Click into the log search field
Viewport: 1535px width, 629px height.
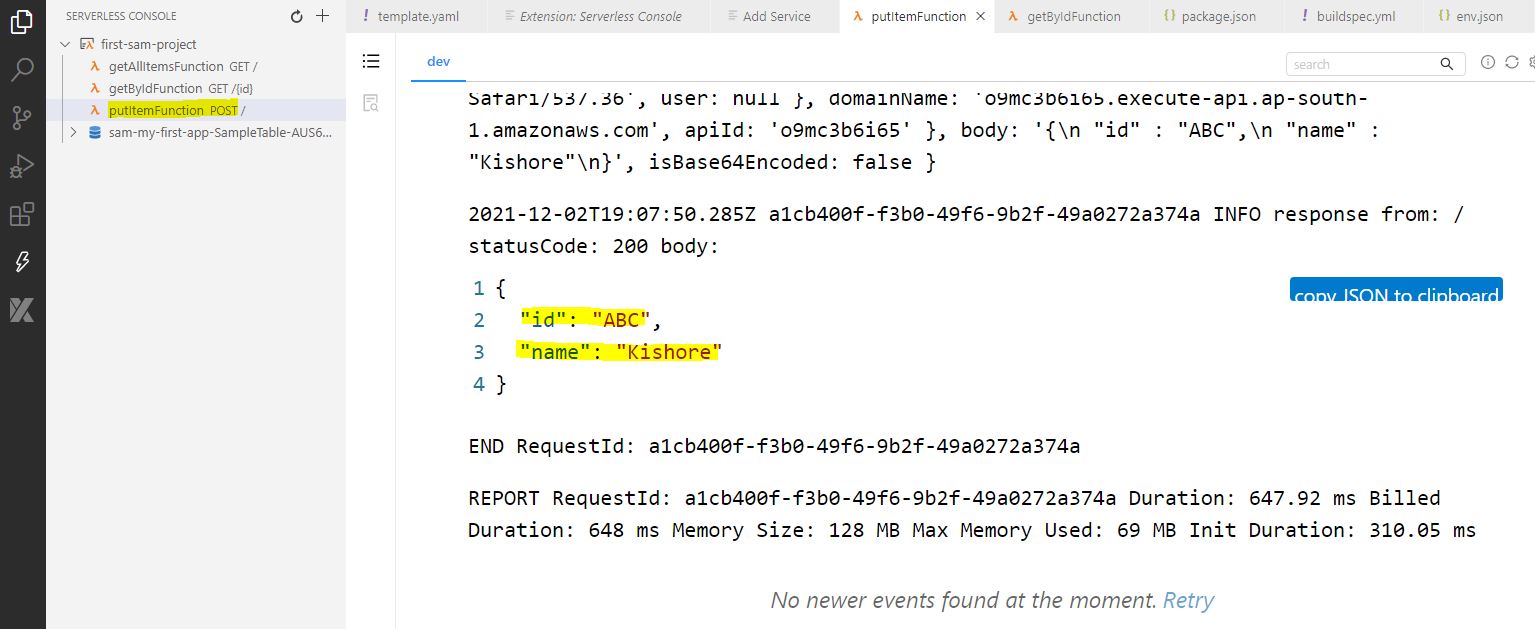(x=1362, y=64)
